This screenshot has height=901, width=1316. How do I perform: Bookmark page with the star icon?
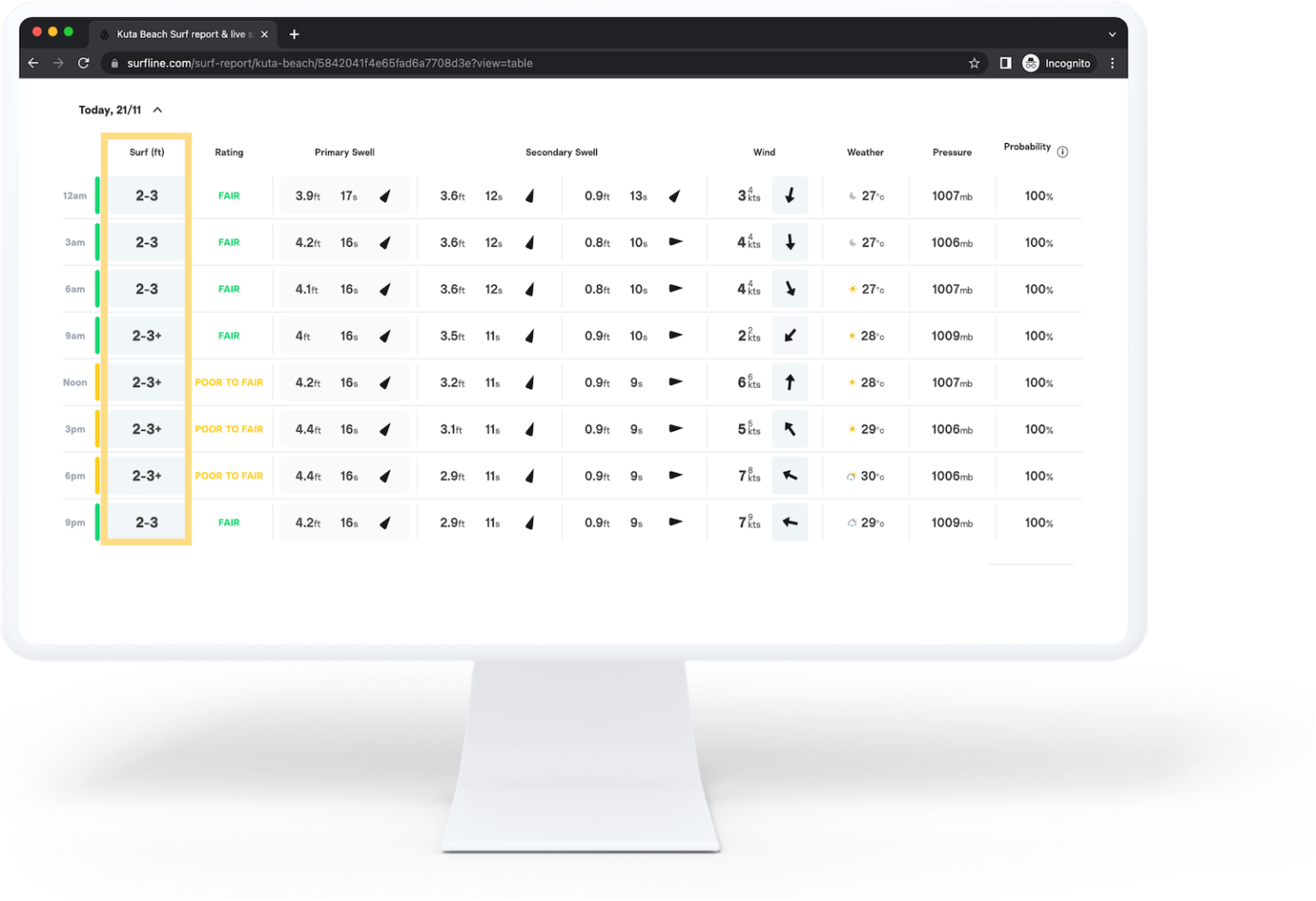tap(974, 63)
